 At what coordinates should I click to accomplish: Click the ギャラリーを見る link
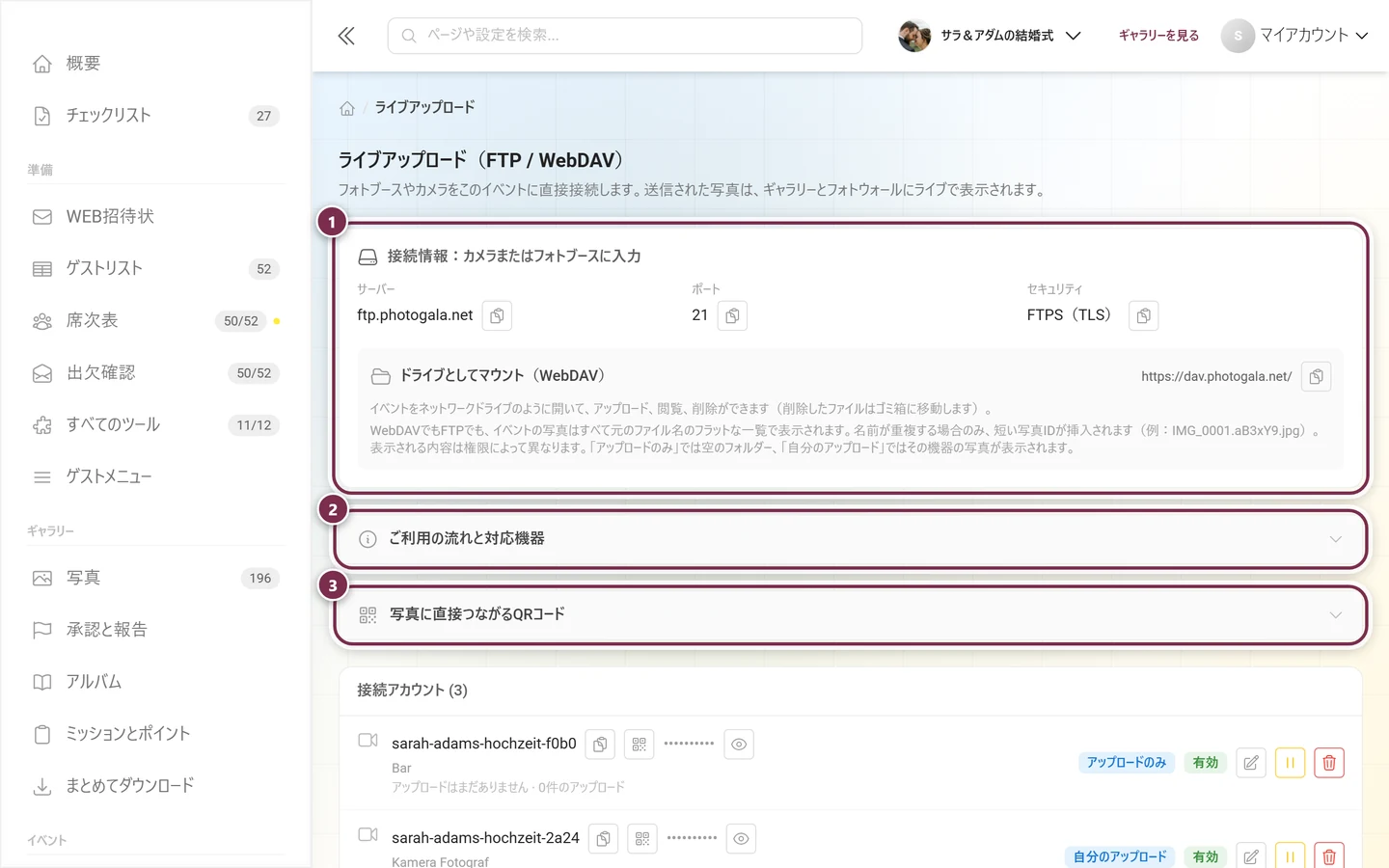(1158, 36)
